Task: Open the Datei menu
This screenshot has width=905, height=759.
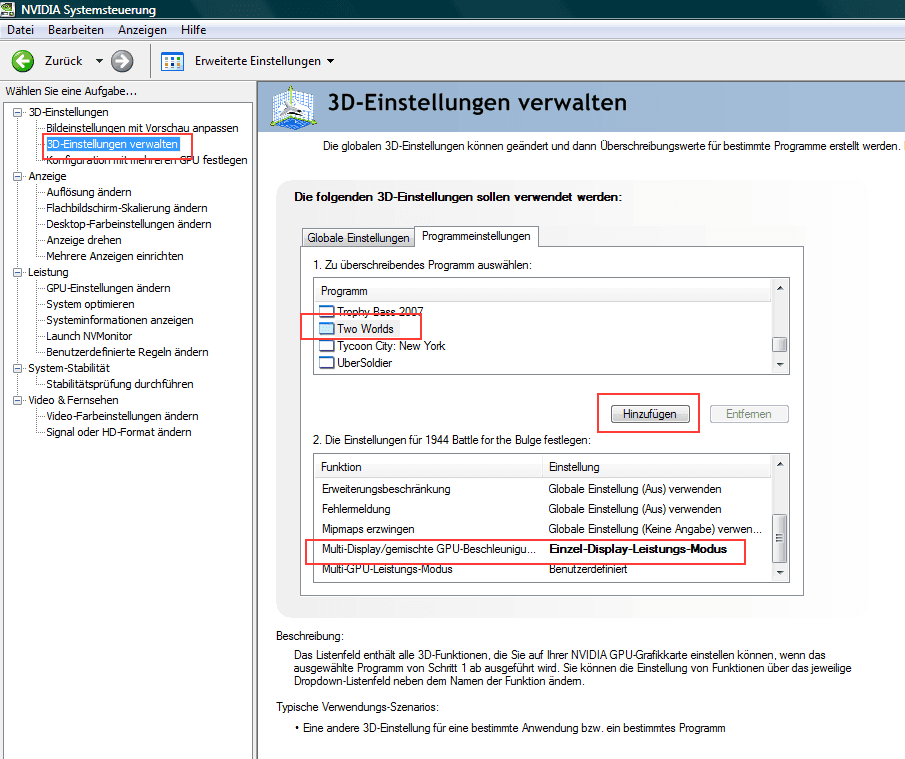Action: pyautogui.click(x=20, y=29)
